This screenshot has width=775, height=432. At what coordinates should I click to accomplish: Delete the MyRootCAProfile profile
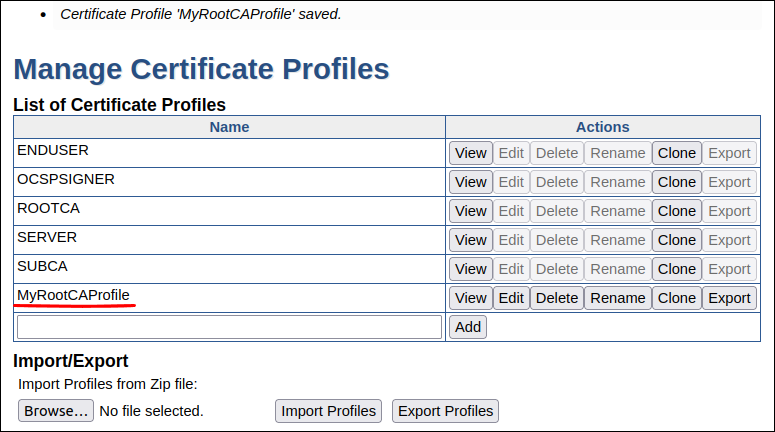(x=556, y=298)
